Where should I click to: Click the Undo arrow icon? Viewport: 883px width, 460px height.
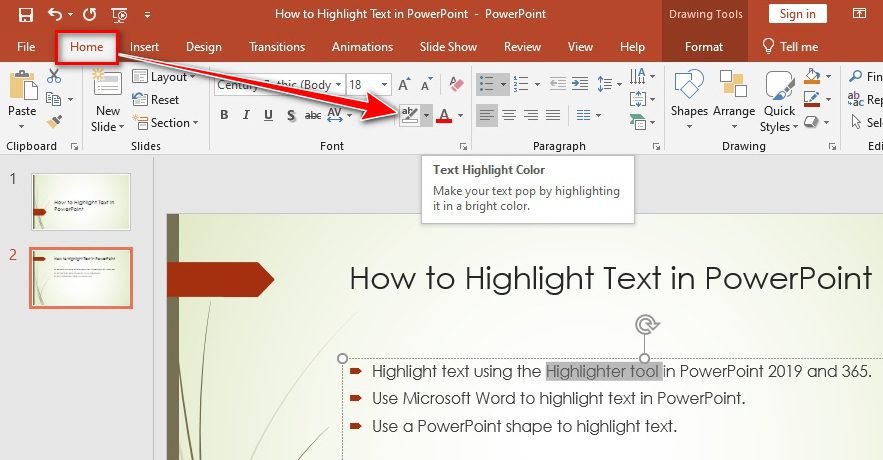pyautogui.click(x=55, y=14)
